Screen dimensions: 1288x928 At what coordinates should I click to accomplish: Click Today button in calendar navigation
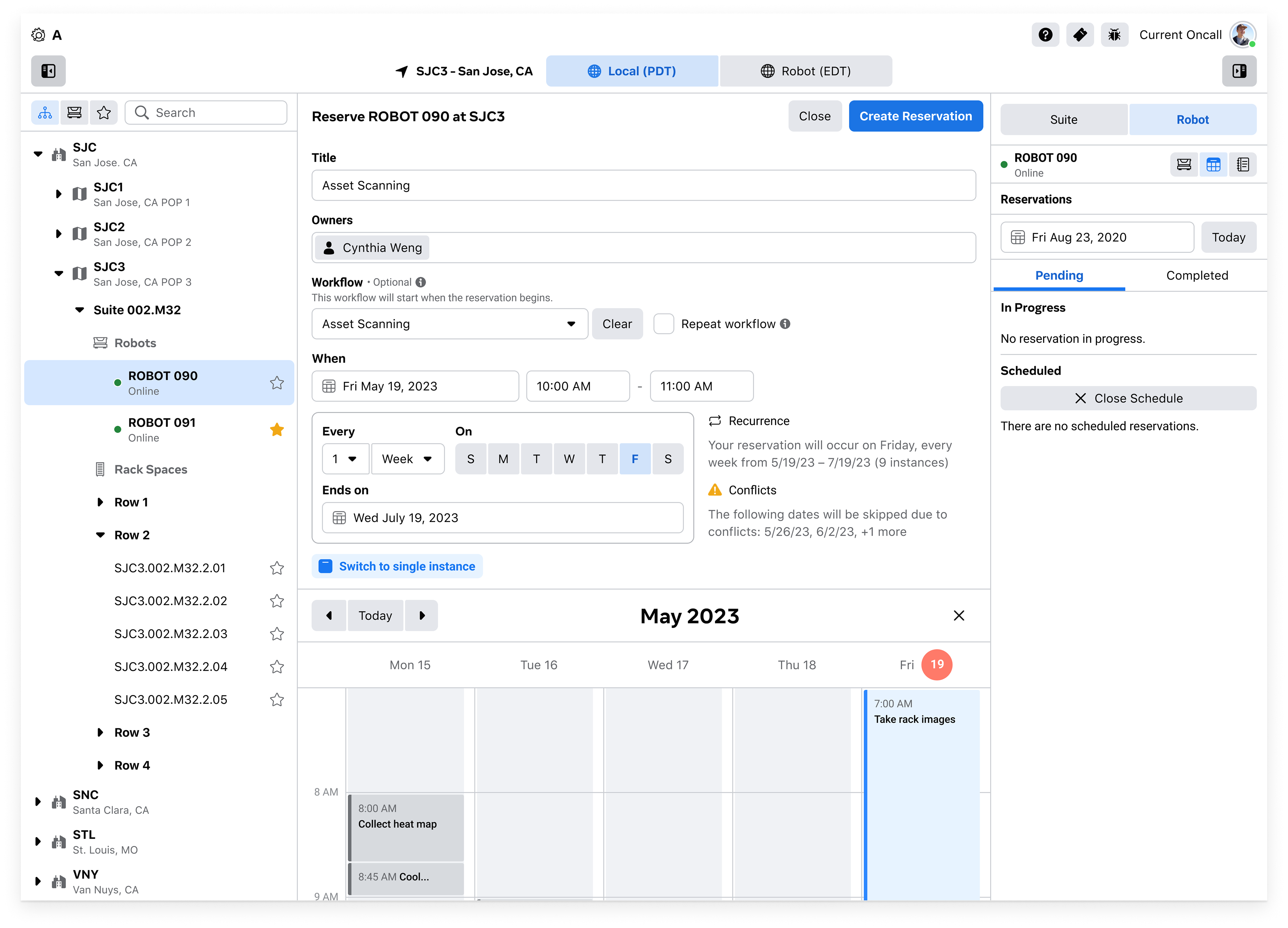click(x=375, y=616)
